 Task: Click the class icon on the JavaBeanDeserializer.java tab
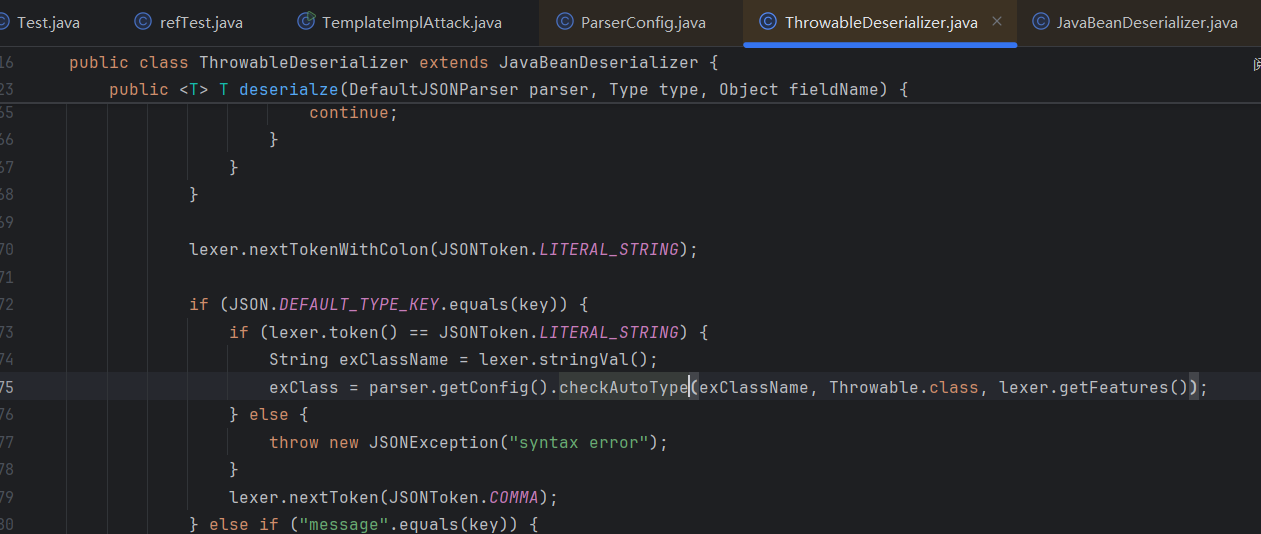[x=1041, y=22]
